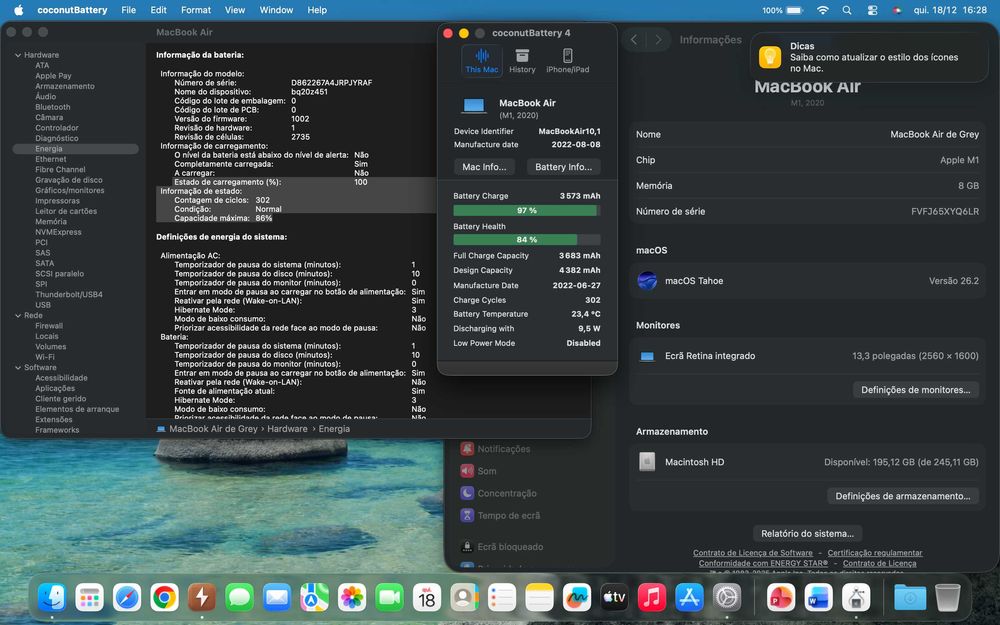1000x625 pixels.
Task: Open Word from the Dock
Action: click(819, 598)
